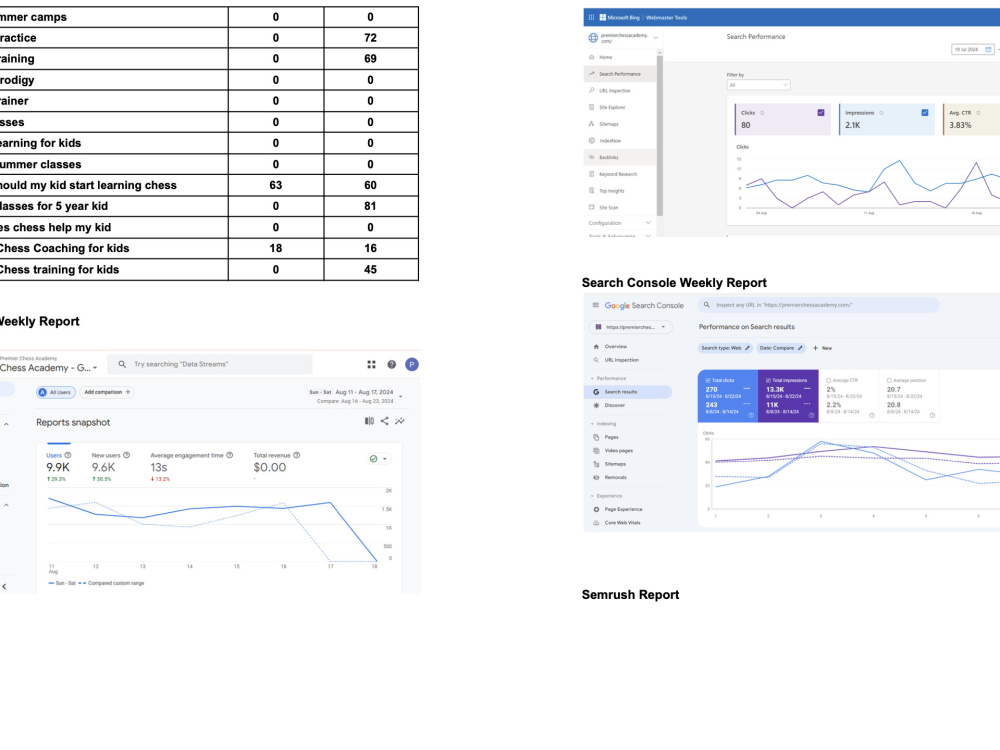Click the info icon next to Clicks in Bing
The width and height of the screenshot is (1000, 750).
click(762, 113)
